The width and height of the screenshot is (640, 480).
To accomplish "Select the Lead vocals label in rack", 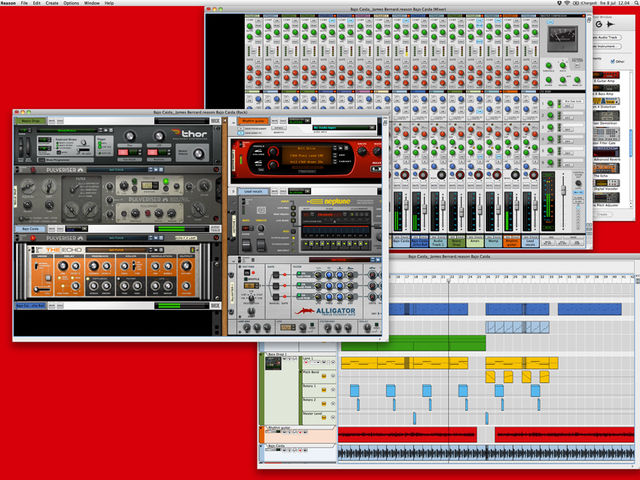I will (253, 191).
